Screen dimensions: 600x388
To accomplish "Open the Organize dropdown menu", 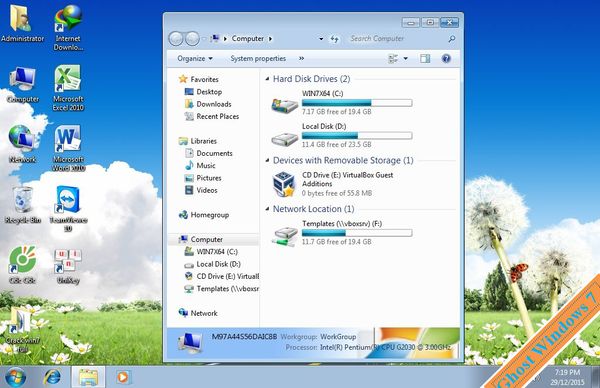I will (x=195, y=59).
